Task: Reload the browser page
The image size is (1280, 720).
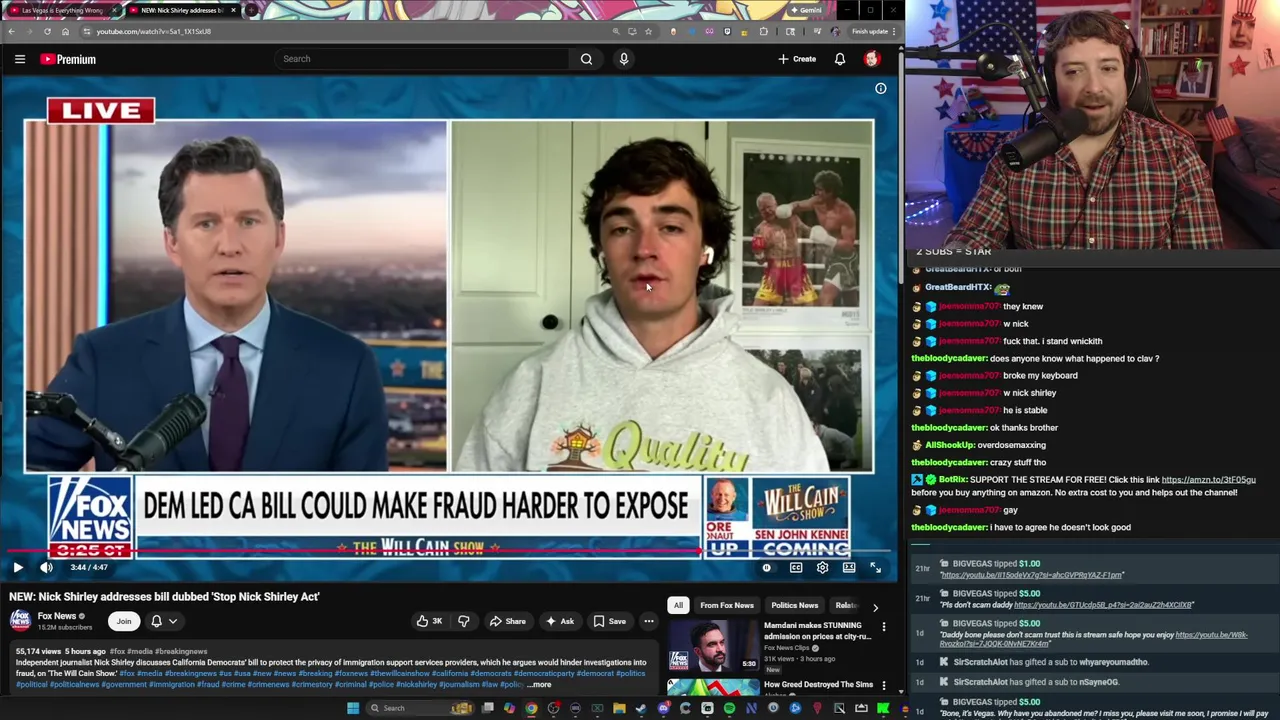Action: [x=47, y=31]
